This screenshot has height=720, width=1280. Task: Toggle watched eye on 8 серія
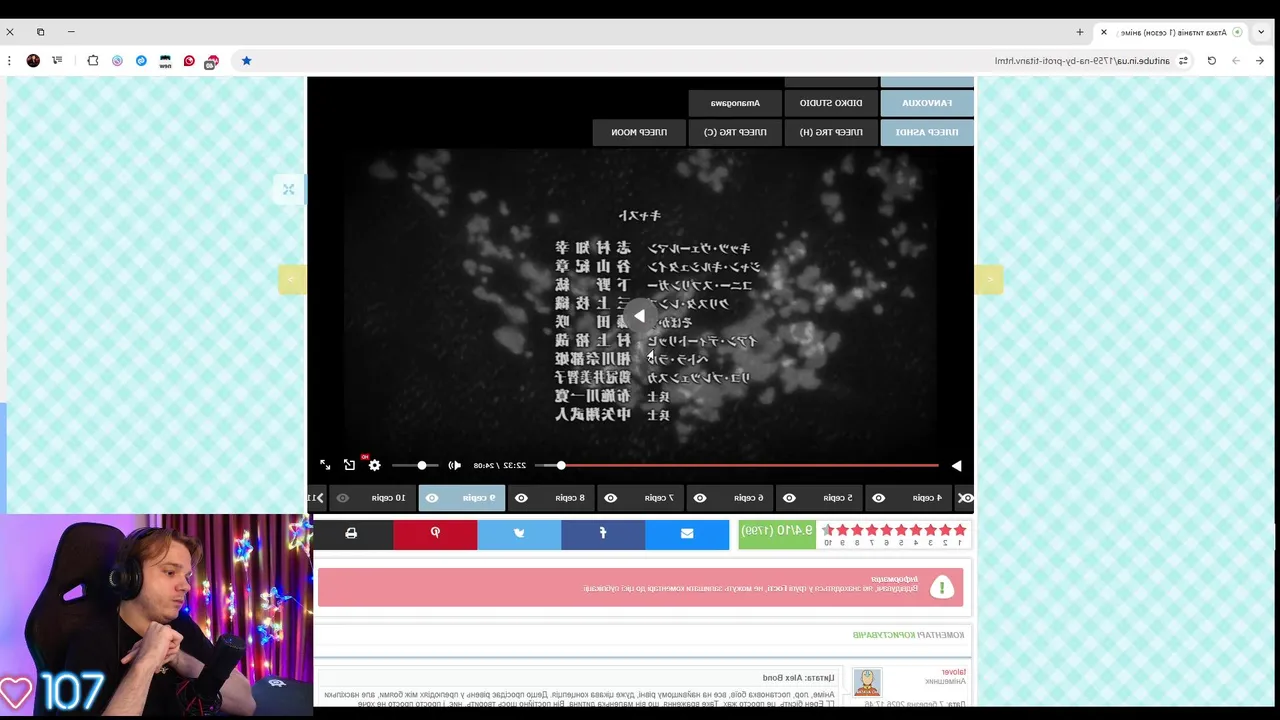521,498
